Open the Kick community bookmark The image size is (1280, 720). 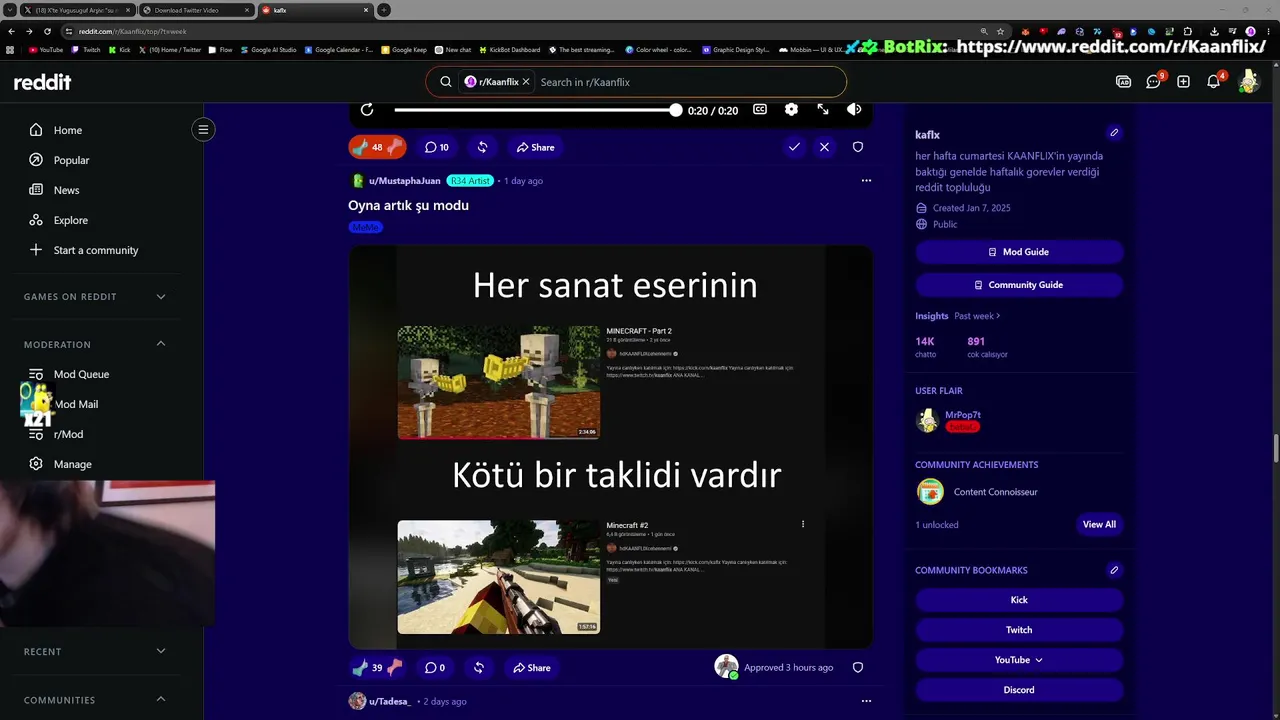(1019, 600)
